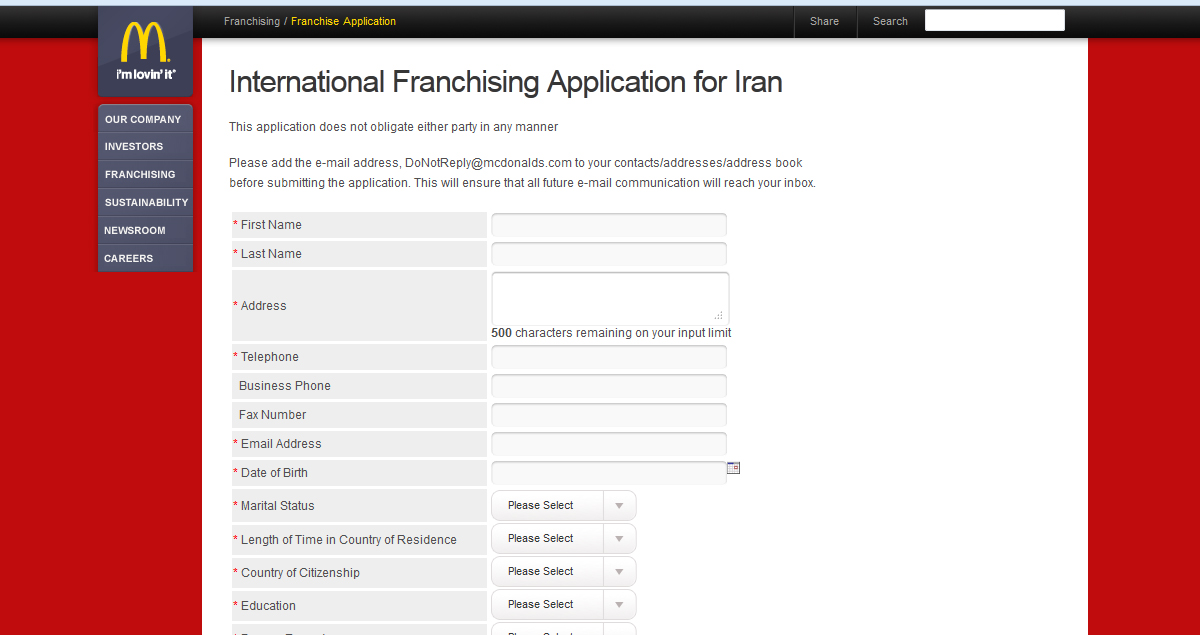Click the Franchise Application breadcrumb link

[343, 21]
